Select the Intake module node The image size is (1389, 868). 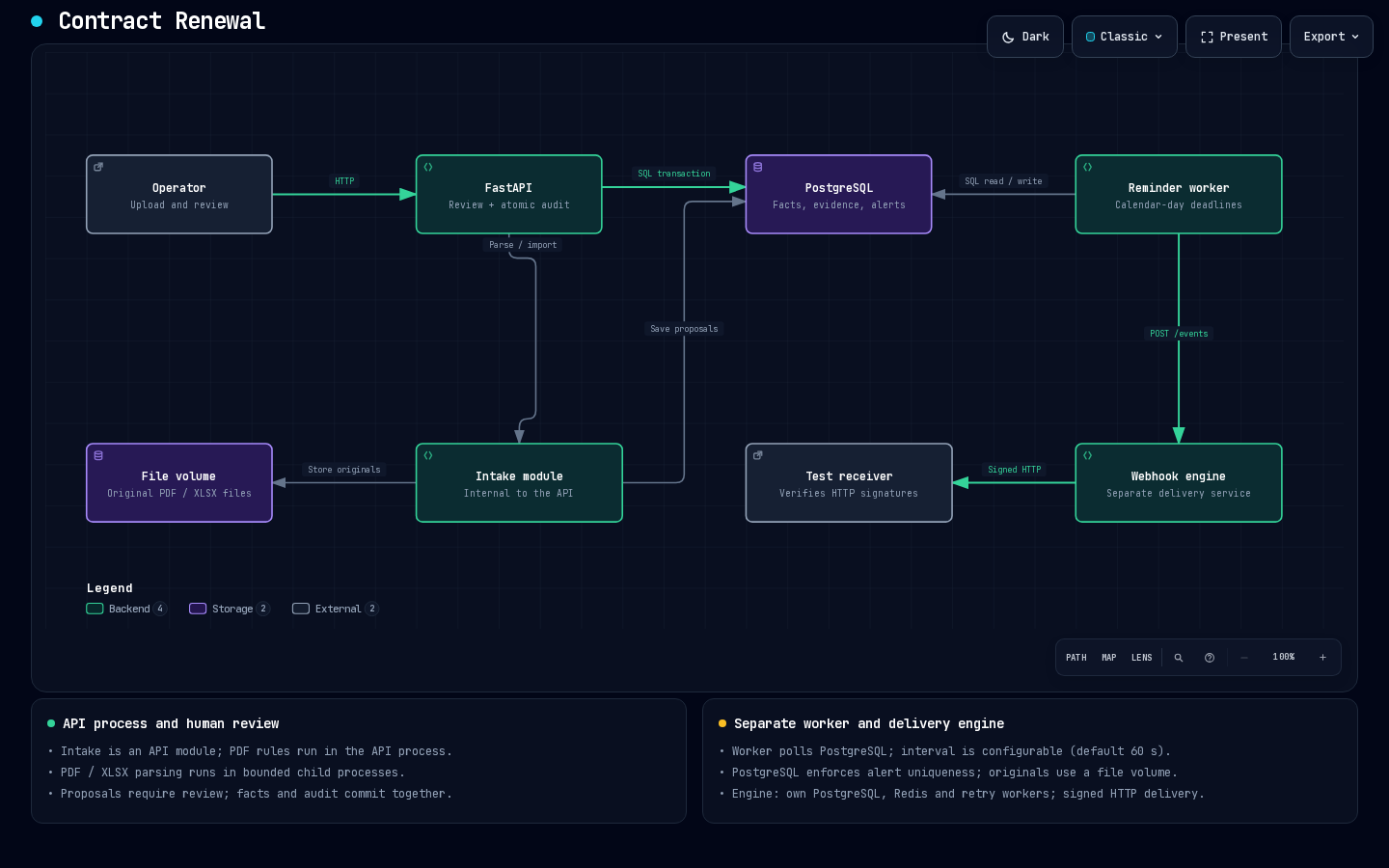tap(519, 482)
